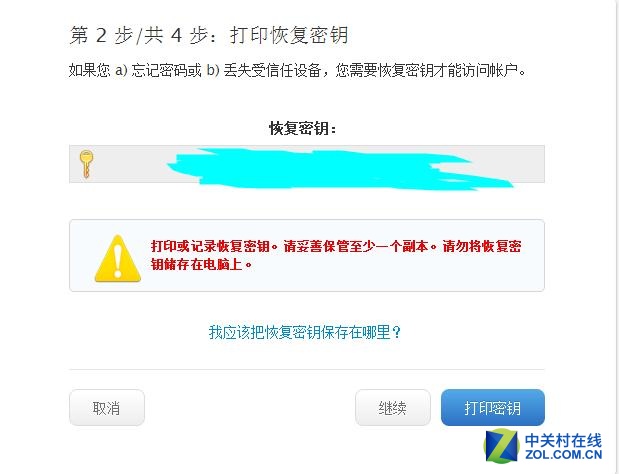Viewport: 619px width, 474px height.
Task: Click the horizontal divider above the buttons
Action: click(307, 370)
